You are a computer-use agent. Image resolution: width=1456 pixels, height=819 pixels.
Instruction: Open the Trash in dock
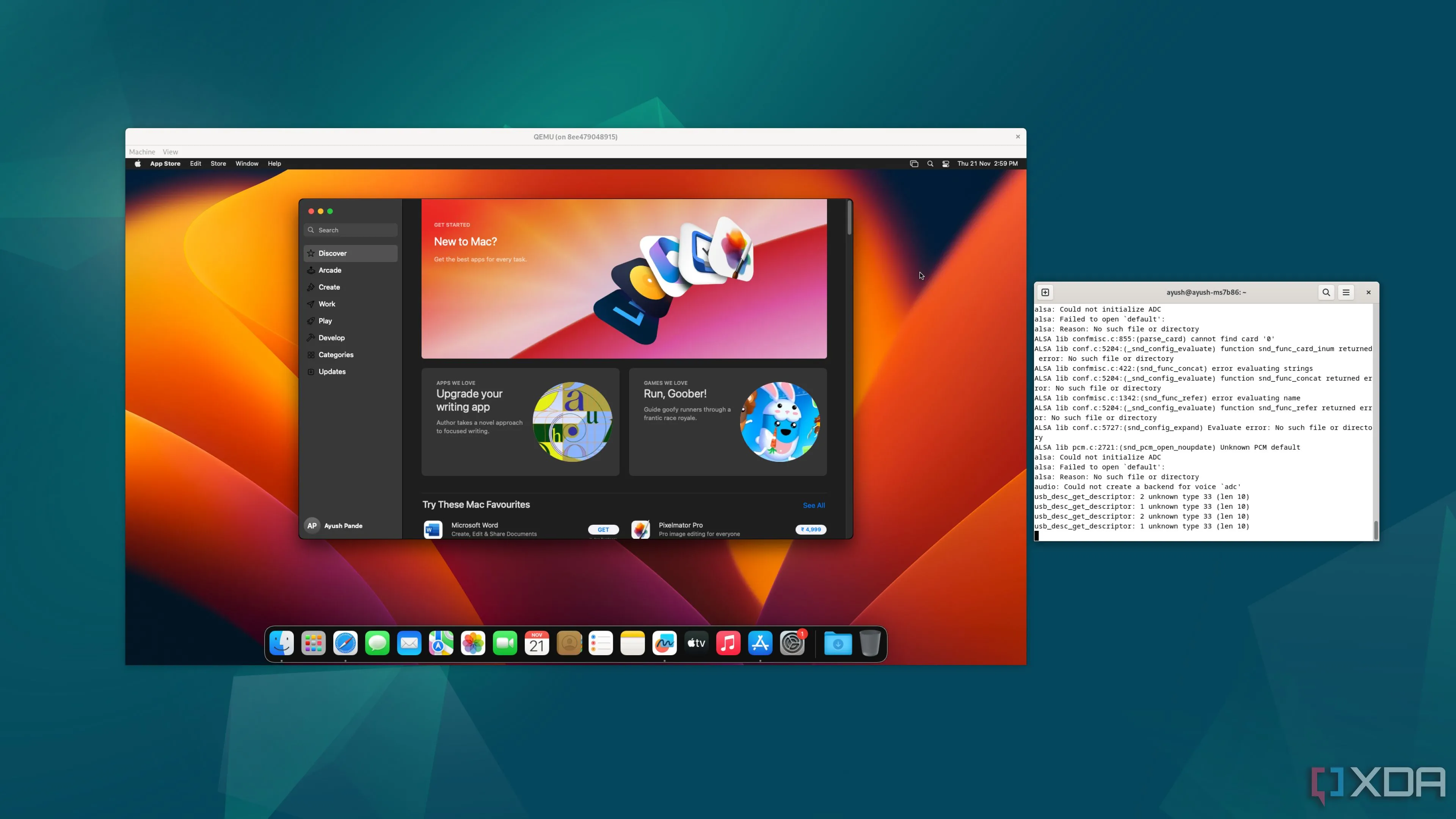click(870, 643)
